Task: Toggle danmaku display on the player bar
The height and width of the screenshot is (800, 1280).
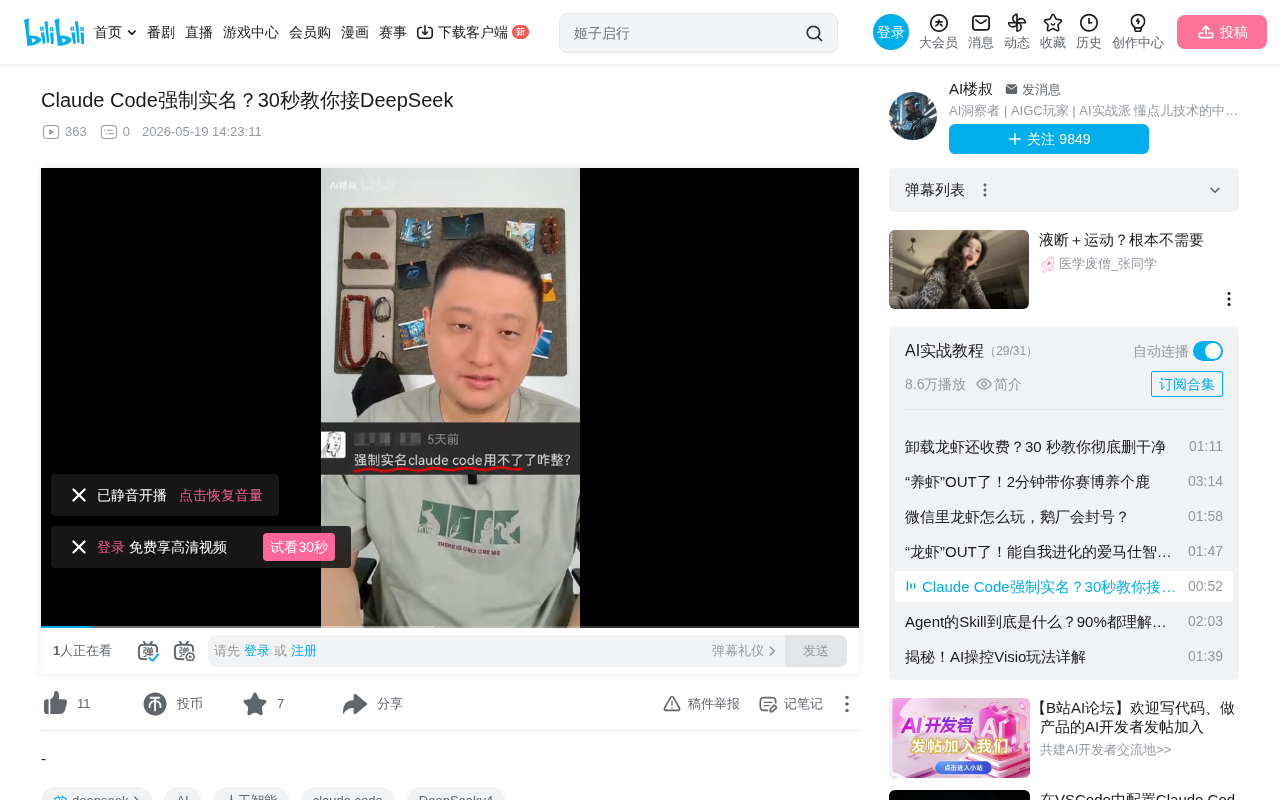Action: [148, 651]
